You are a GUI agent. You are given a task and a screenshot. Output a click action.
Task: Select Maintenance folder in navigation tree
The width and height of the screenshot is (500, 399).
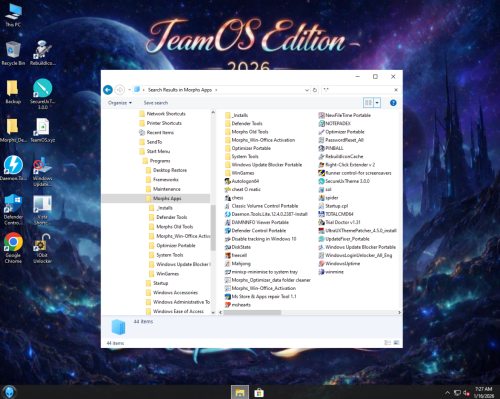[163, 189]
